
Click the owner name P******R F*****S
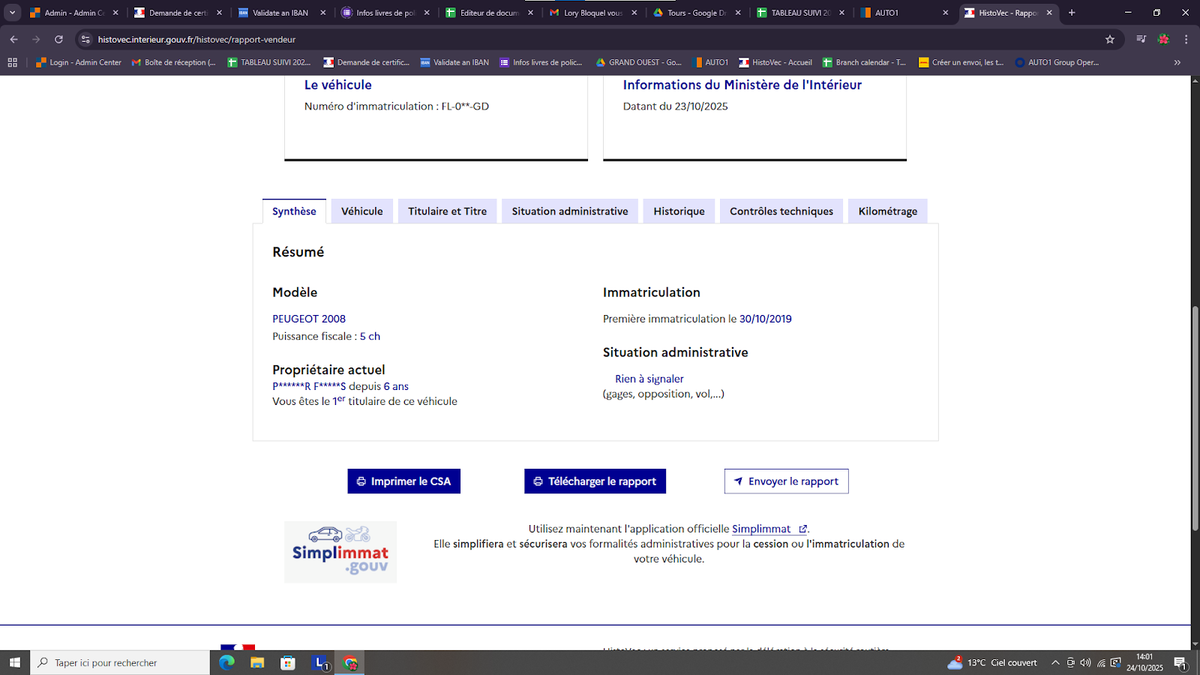click(x=309, y=386)
